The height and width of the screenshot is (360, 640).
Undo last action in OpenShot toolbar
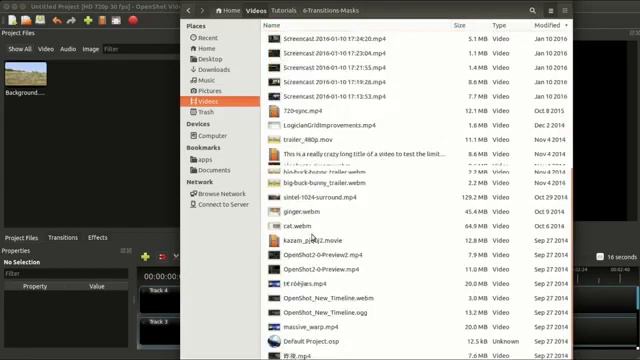[x=57, y=20]
